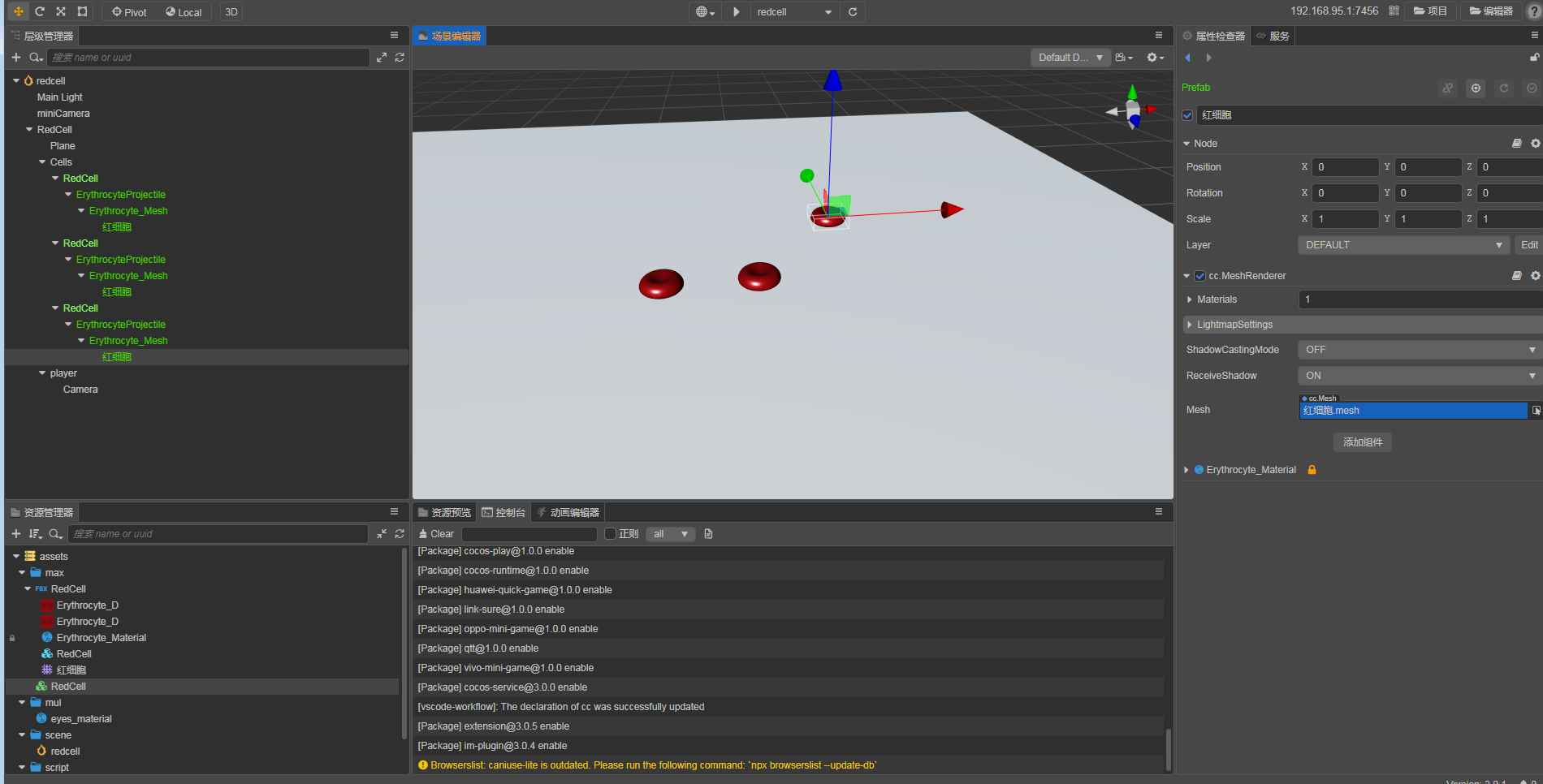
Task: Select the Rect transform tool
Action: click(82, 11)
